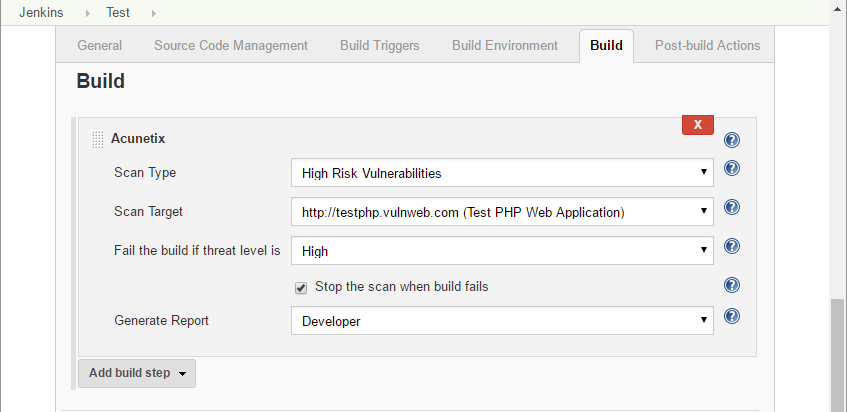Click the Fail the build if threat level is label
This screenshot has width=847, height=412.
197,251
